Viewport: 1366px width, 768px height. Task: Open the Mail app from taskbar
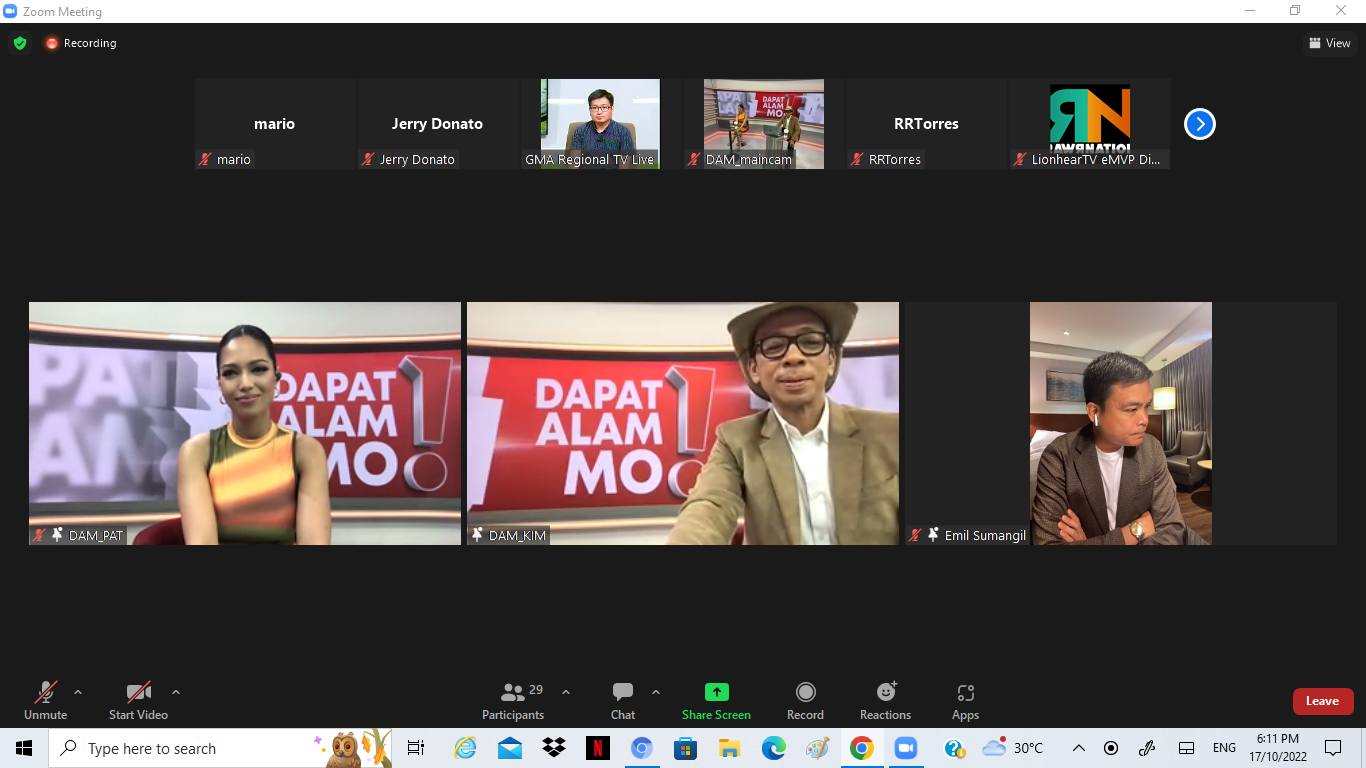coord(509,748)
